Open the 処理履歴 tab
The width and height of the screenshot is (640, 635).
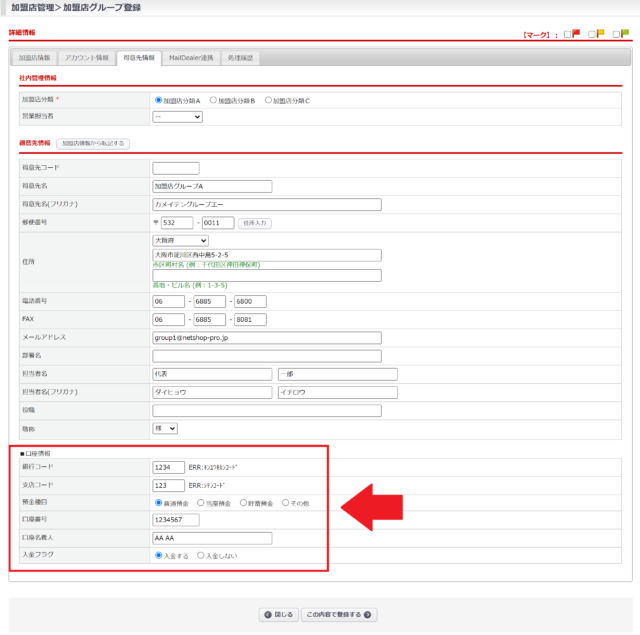click(x=241, y=58)
